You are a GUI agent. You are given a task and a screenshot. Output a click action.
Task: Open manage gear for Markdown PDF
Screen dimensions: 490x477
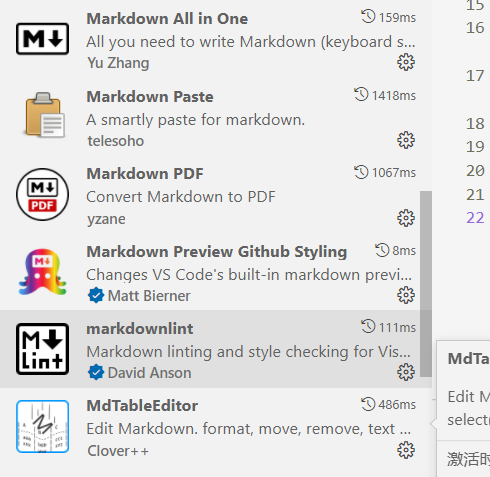click(x=406, y=218)
